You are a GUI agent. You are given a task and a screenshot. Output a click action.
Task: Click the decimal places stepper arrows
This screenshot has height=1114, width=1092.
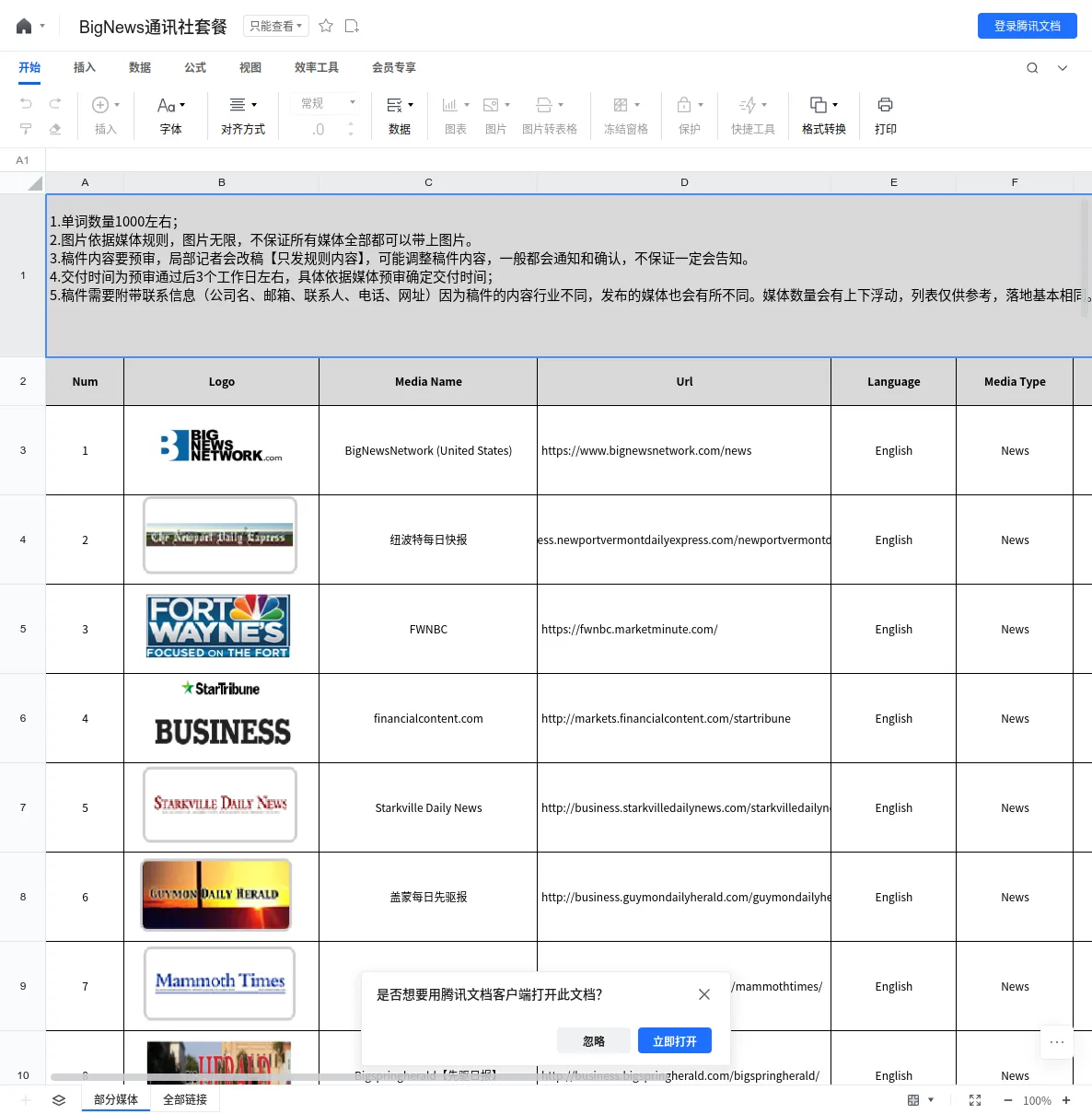pyautogui.click(x=351, y=130)
